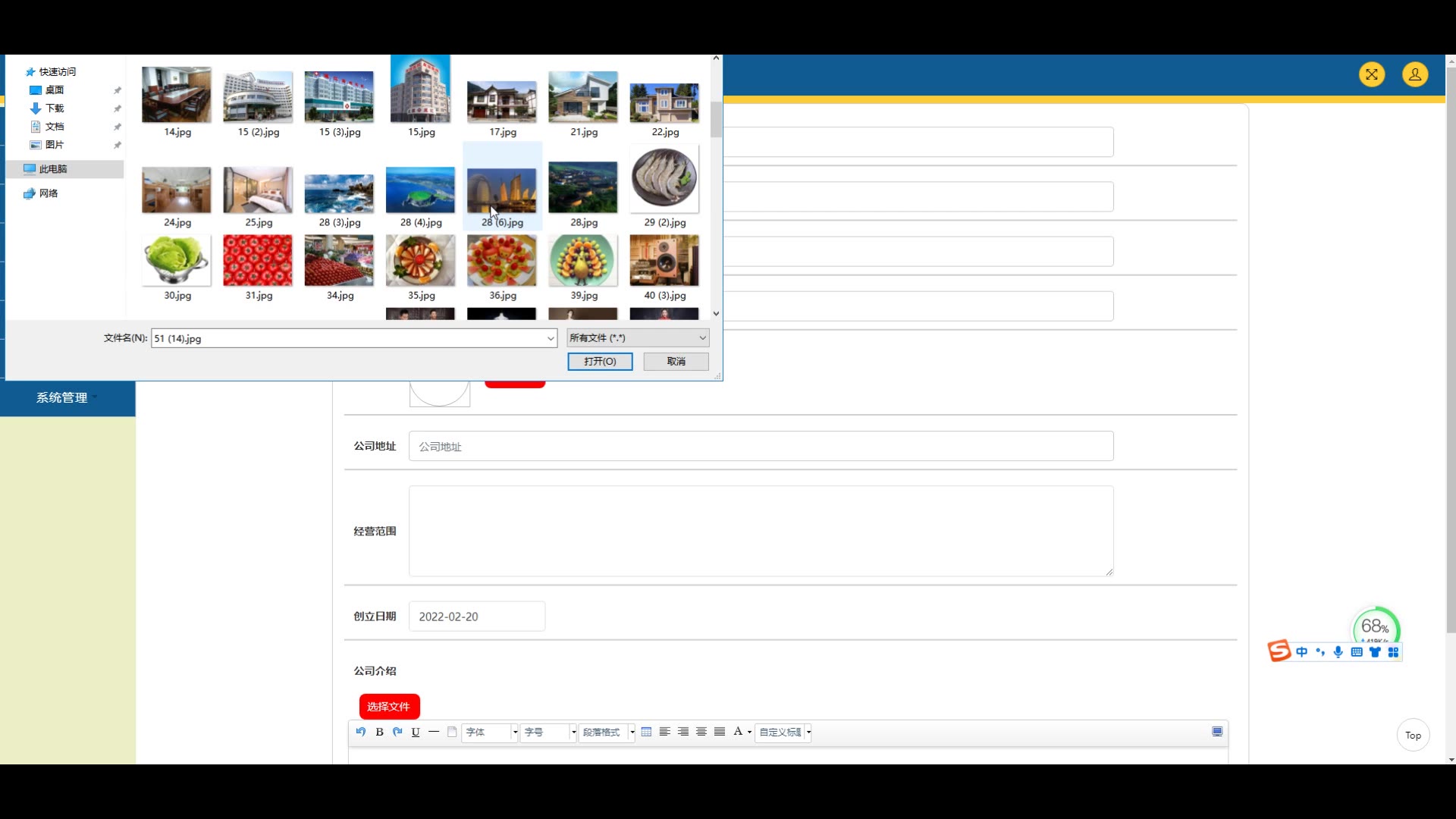Open the 段落格式 paragraph format dropdown
This screenshot has width=1456, height=819.
607,733
